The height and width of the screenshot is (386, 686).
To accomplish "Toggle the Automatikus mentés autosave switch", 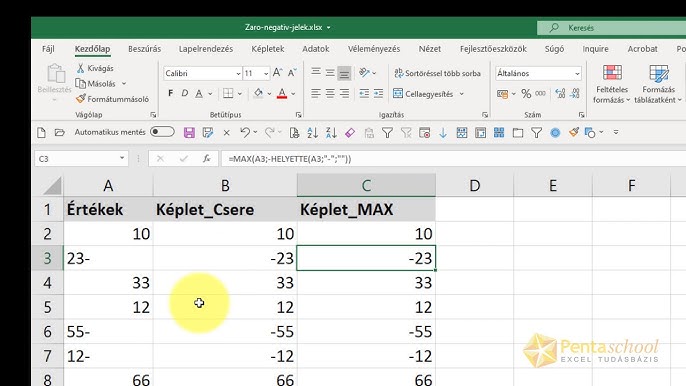I will click(x=162, y=132).
